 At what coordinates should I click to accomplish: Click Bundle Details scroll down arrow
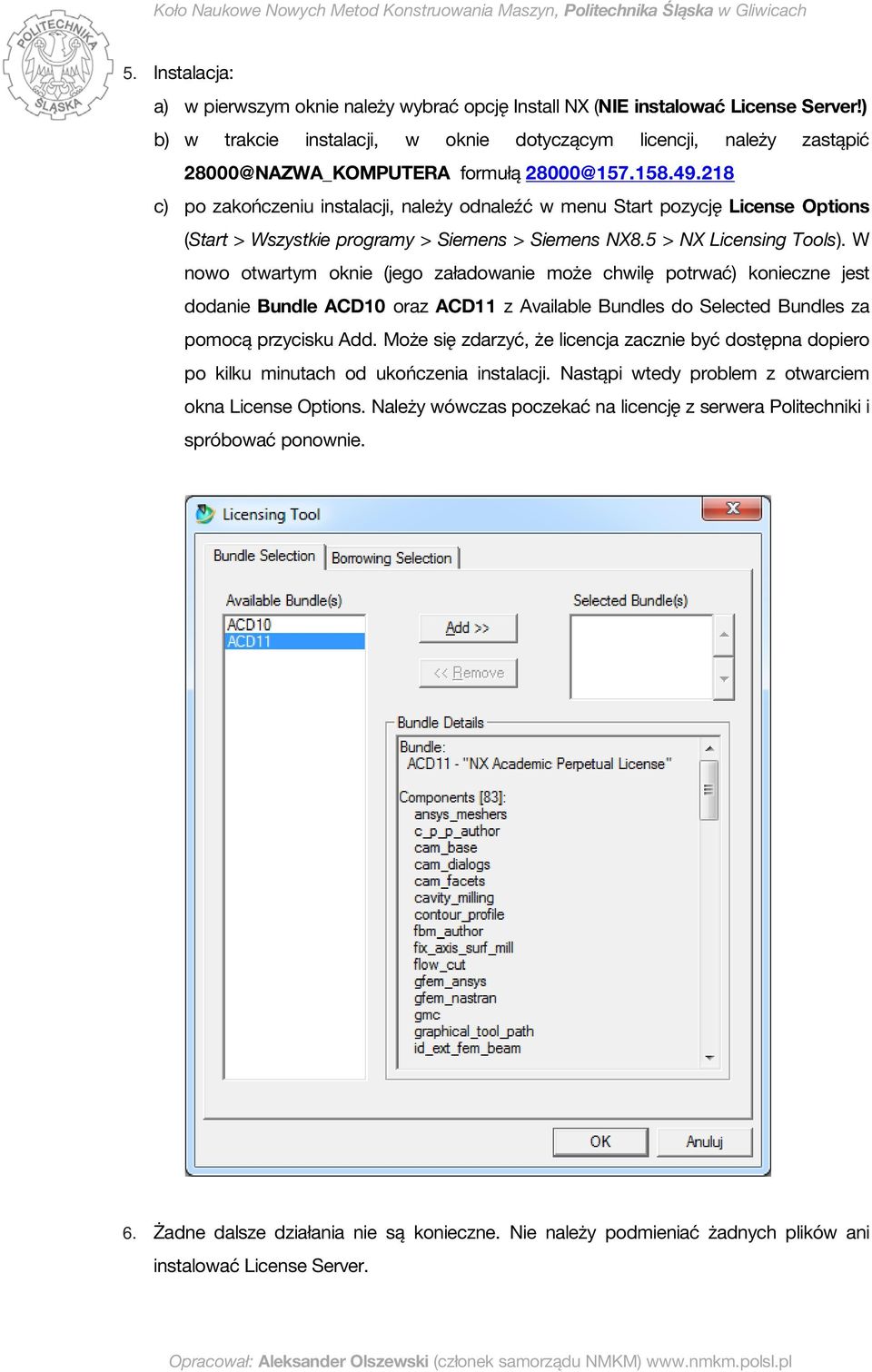(709, 1058)
